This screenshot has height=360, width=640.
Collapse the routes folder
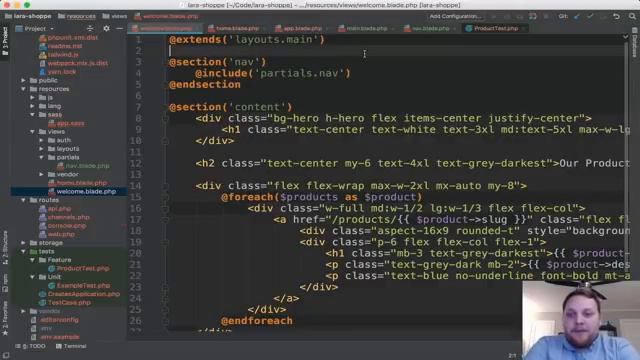pyautogui.click(x=24, y=200)
